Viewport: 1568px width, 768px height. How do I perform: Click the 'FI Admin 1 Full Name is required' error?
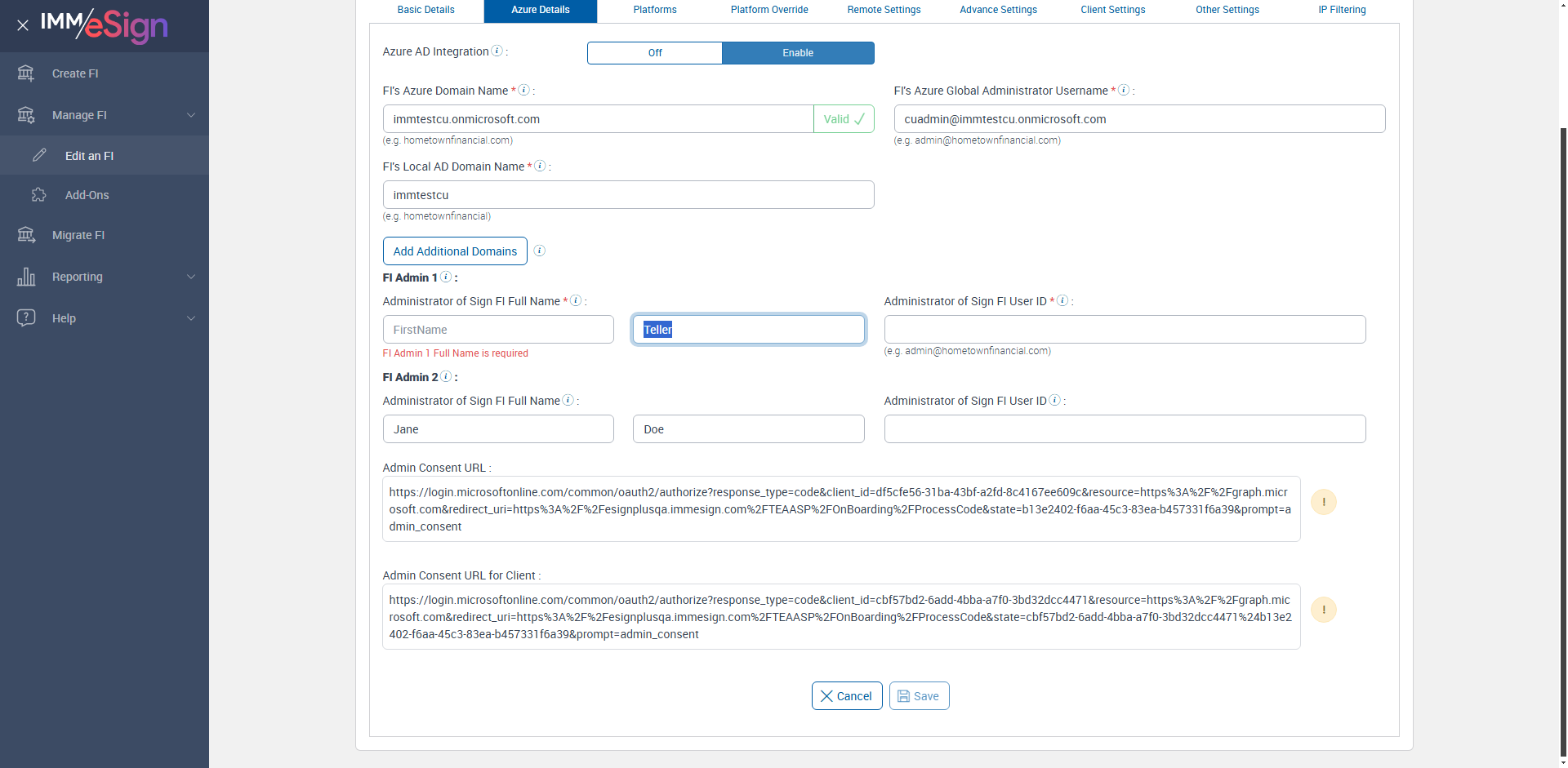coord(455,353)
